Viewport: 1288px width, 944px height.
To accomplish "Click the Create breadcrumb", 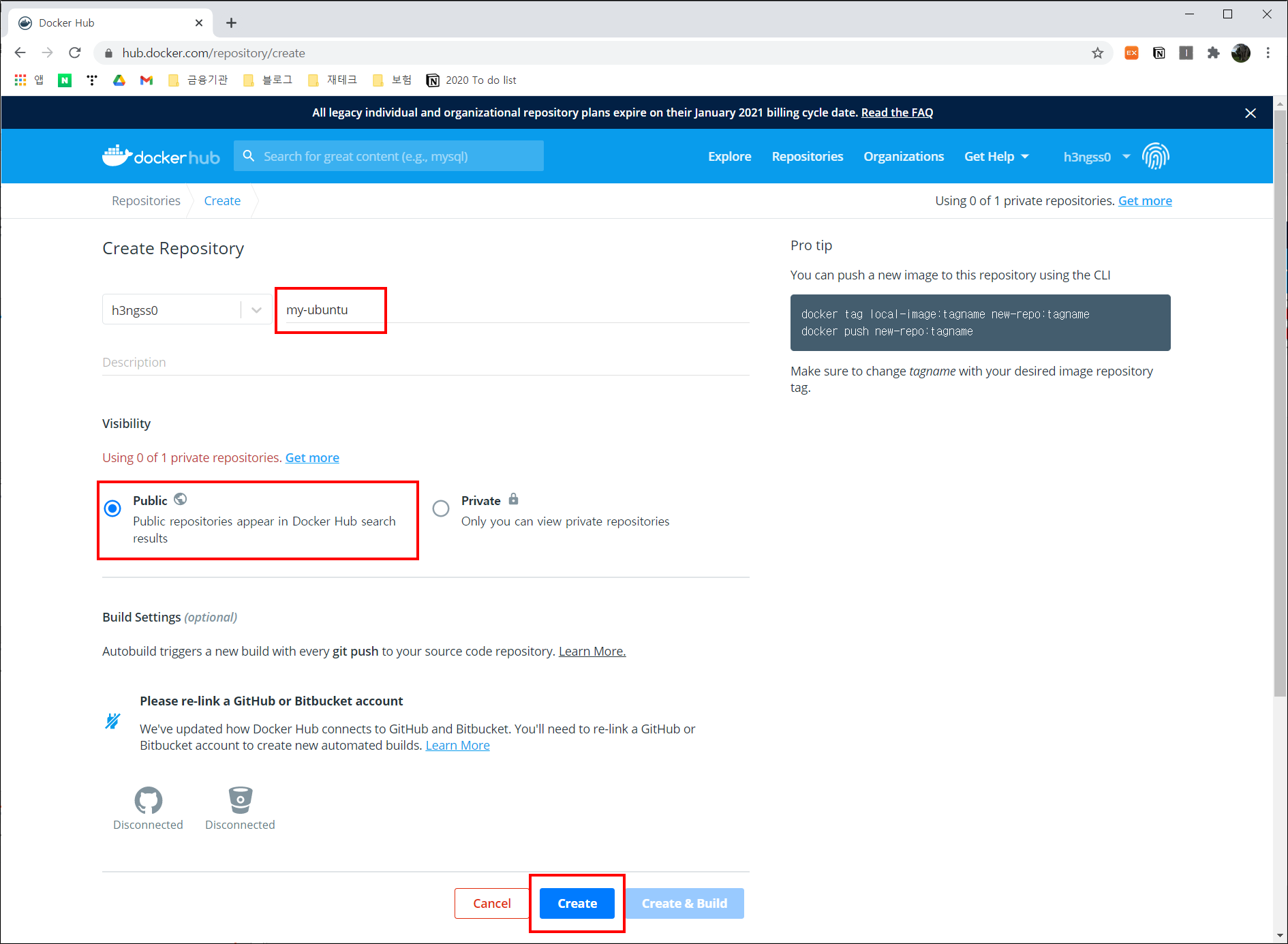I will [x=222, y=201].
